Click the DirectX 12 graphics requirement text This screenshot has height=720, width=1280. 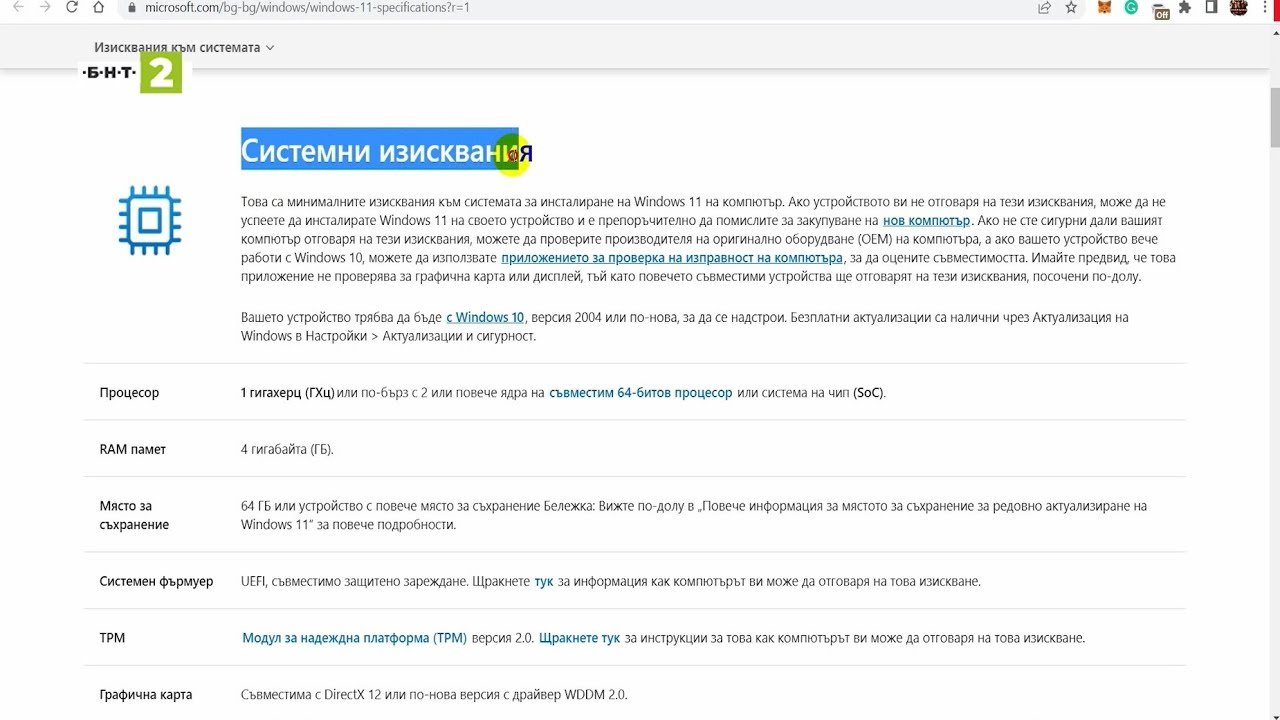pyautogui.click(x=434, y=695)
